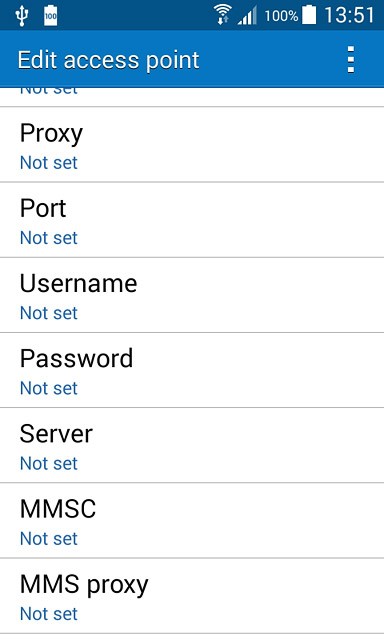Edit the Username field
The image size is (384, 640).
click(192, 296)
